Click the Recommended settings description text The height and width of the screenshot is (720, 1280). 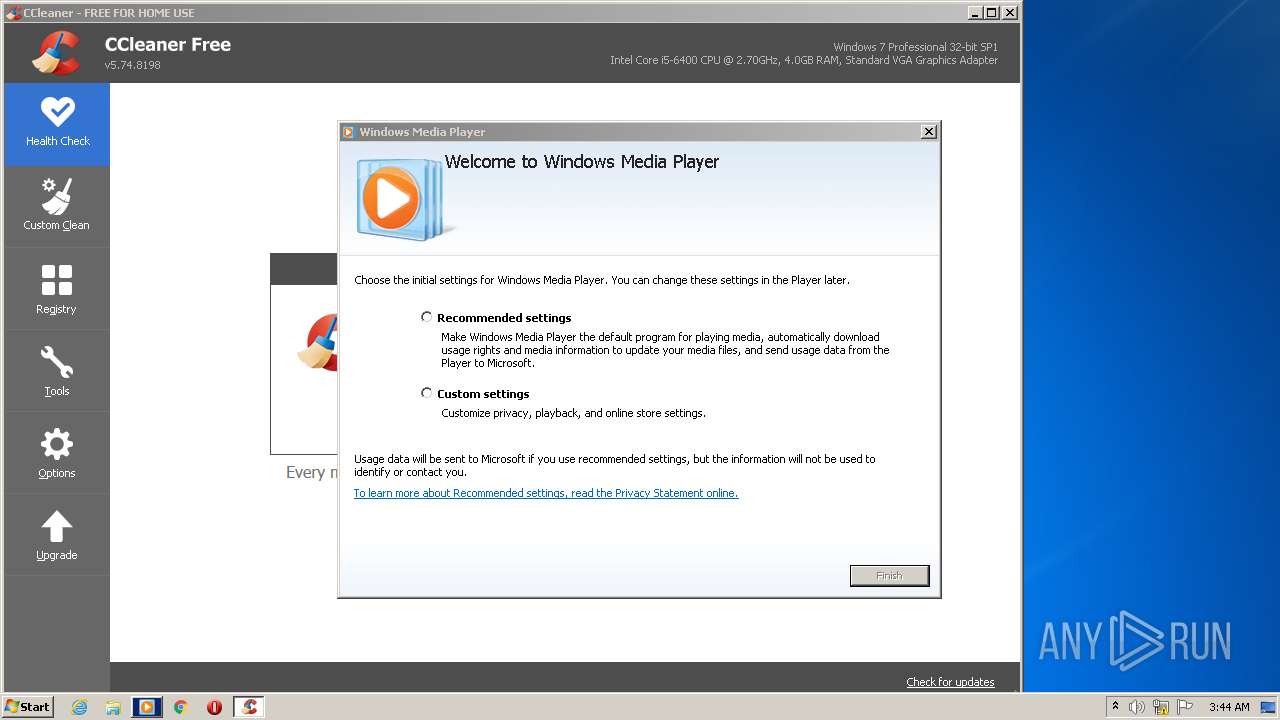(665, 350)
